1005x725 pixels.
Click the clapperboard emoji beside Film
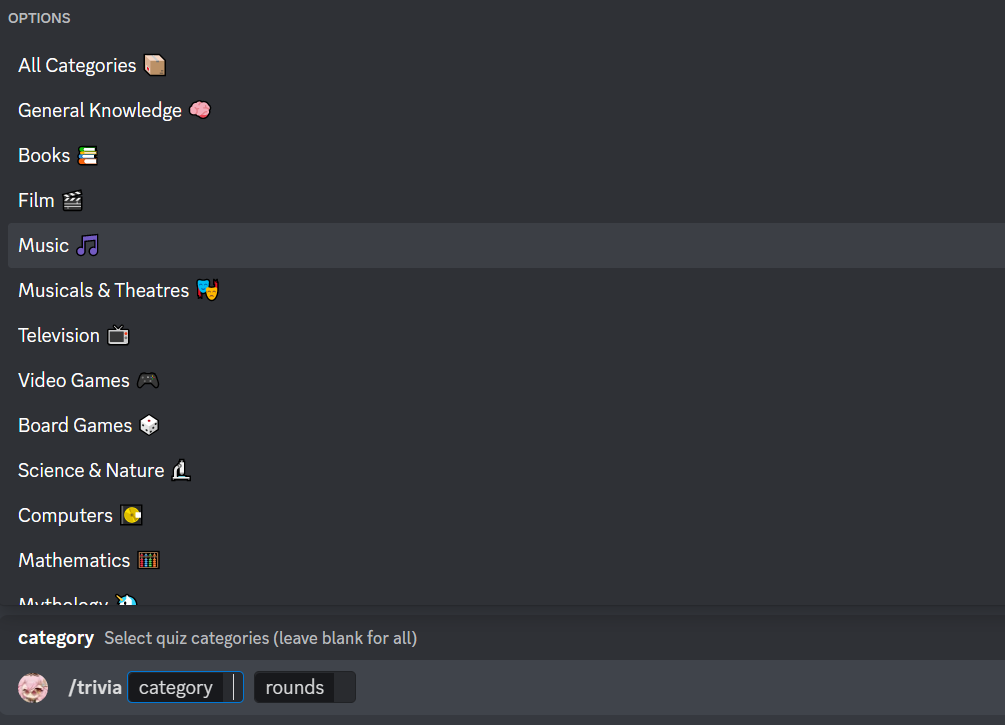point(72,201)
